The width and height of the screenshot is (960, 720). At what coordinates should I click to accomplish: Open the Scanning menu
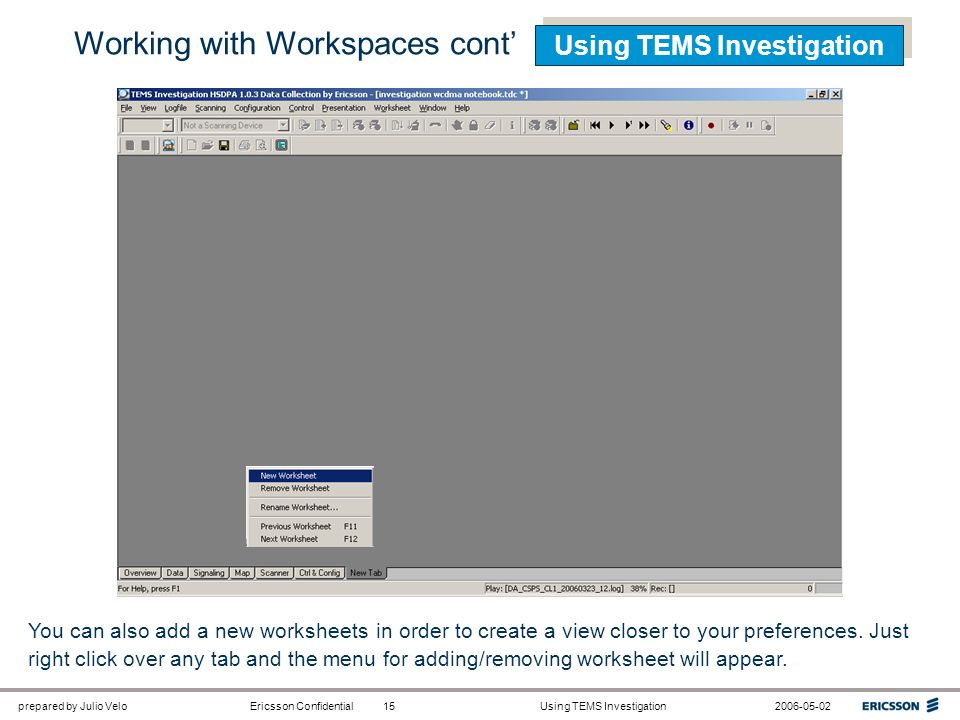210,108
